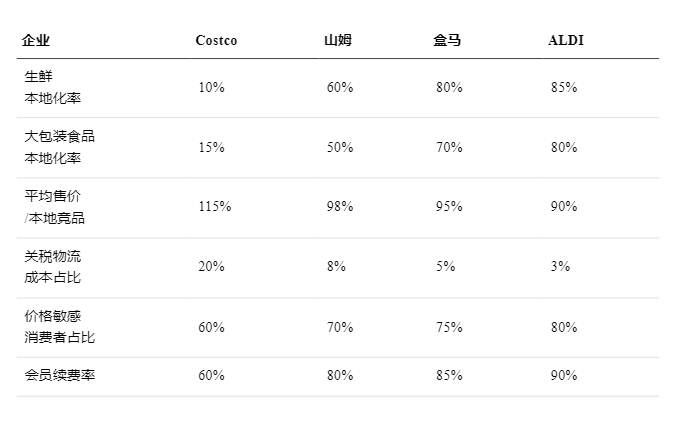This screenshot has width=676, height=428.
Task: Click the 生鲜本地化率 row label
Action: point(52,88)
